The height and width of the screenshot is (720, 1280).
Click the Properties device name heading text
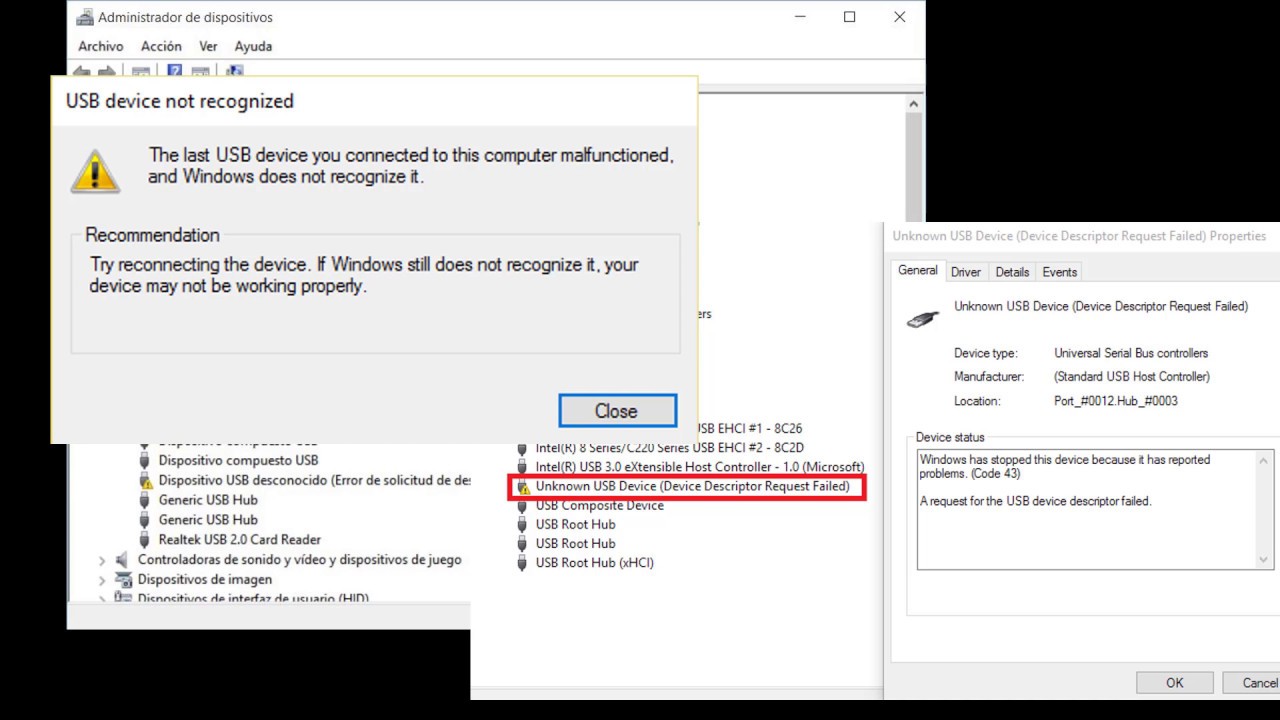click(x=1101, y=306)
